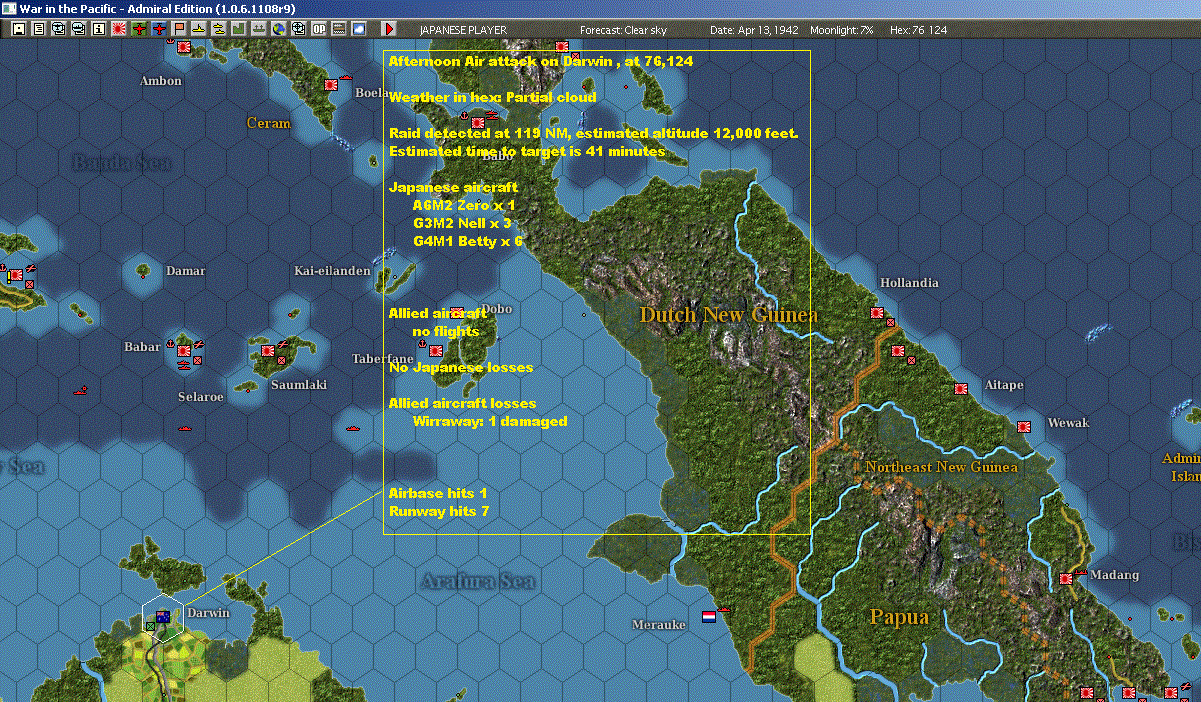Click the orange flag toolbar icon
This screenshot has width=1201, height=702.
(x=179, y=29)
